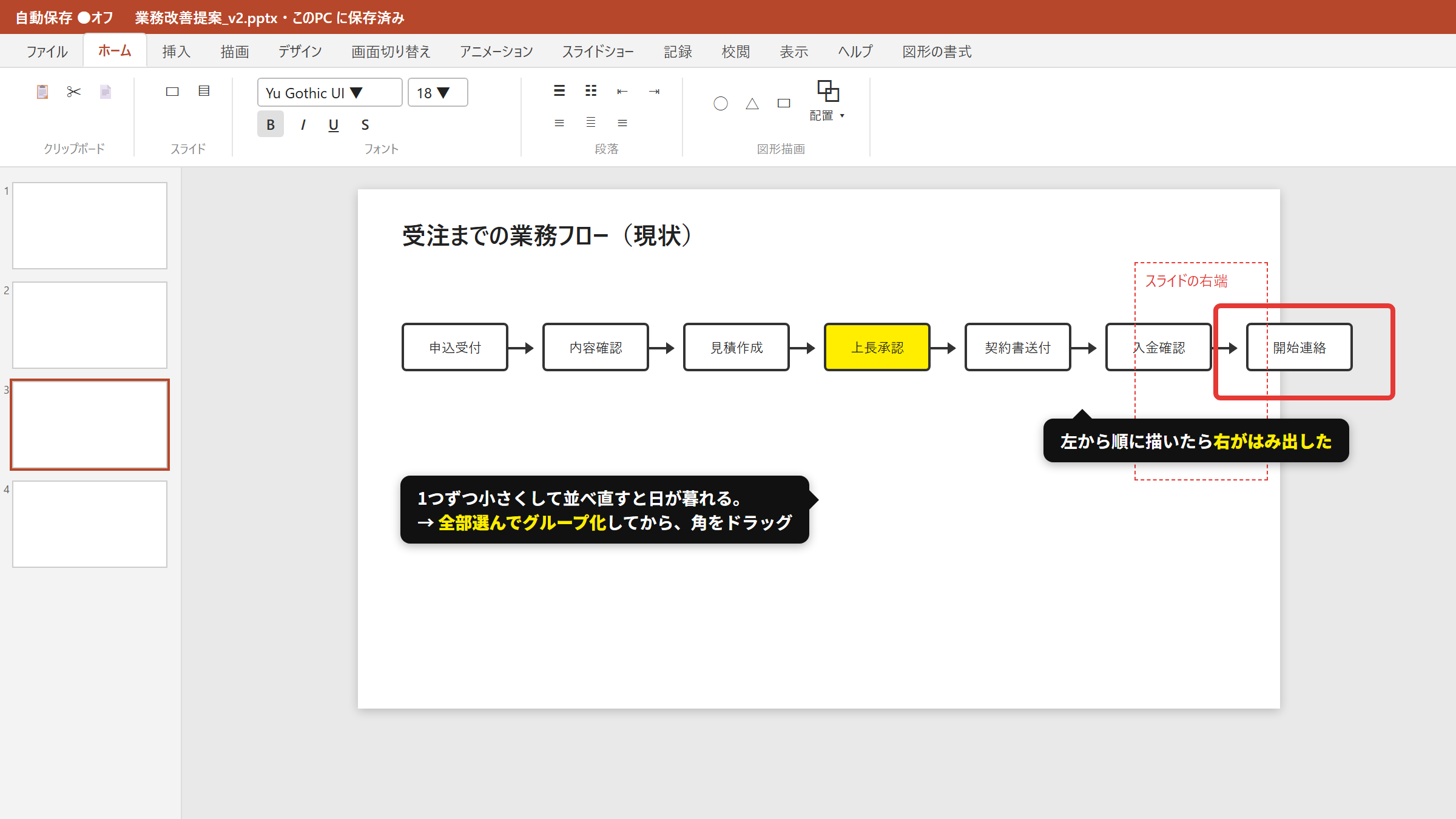The image size is (1456, 819).
Task: Apply the numbered list icon
Action: tap(591, 91)
